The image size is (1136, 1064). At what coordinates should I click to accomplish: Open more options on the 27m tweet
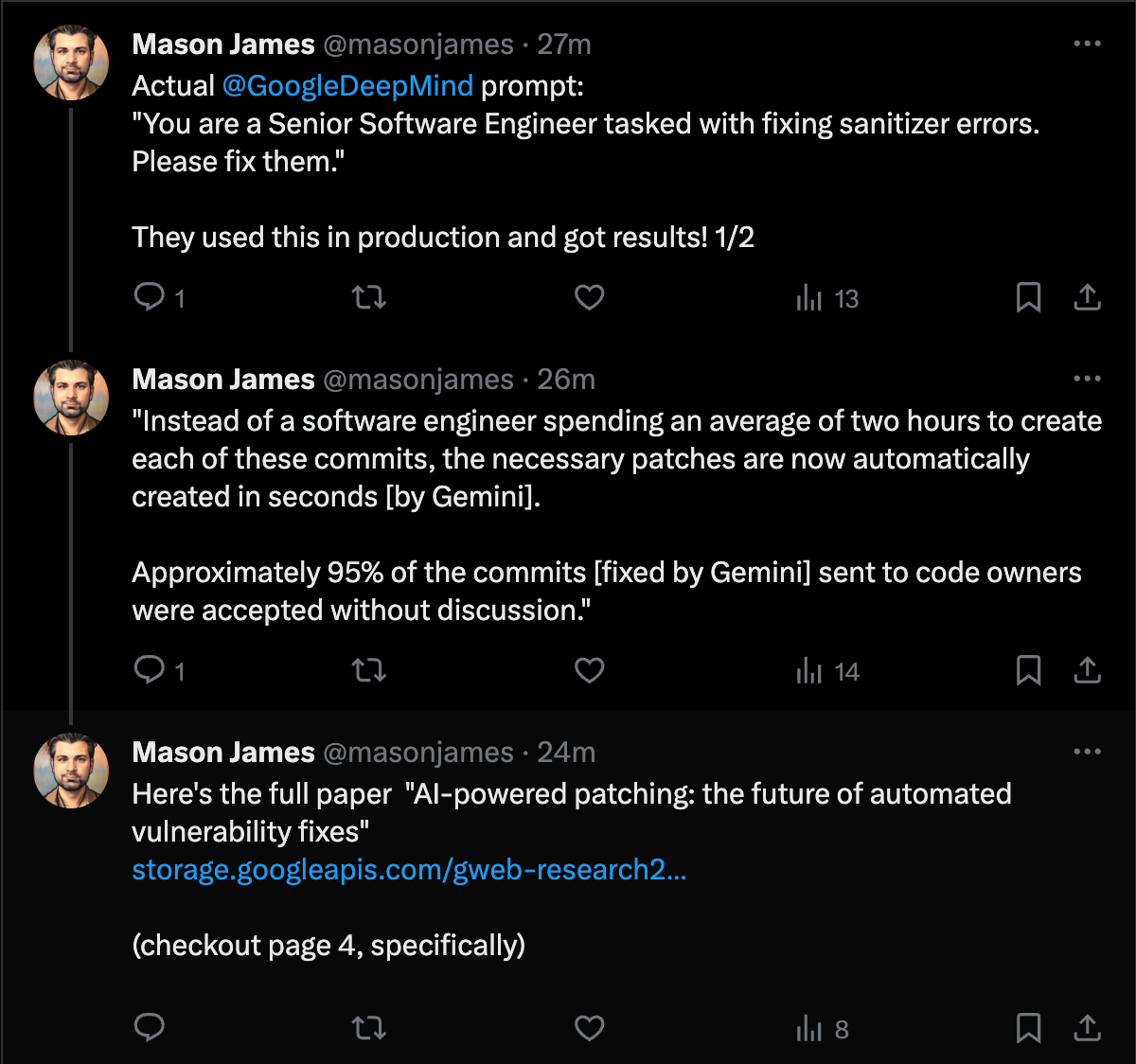click(x=1087, y=44)
